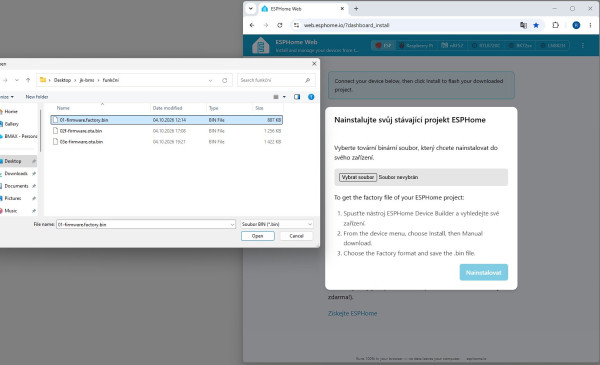
Task: Go up one folder level
Action: coord(28,80)
